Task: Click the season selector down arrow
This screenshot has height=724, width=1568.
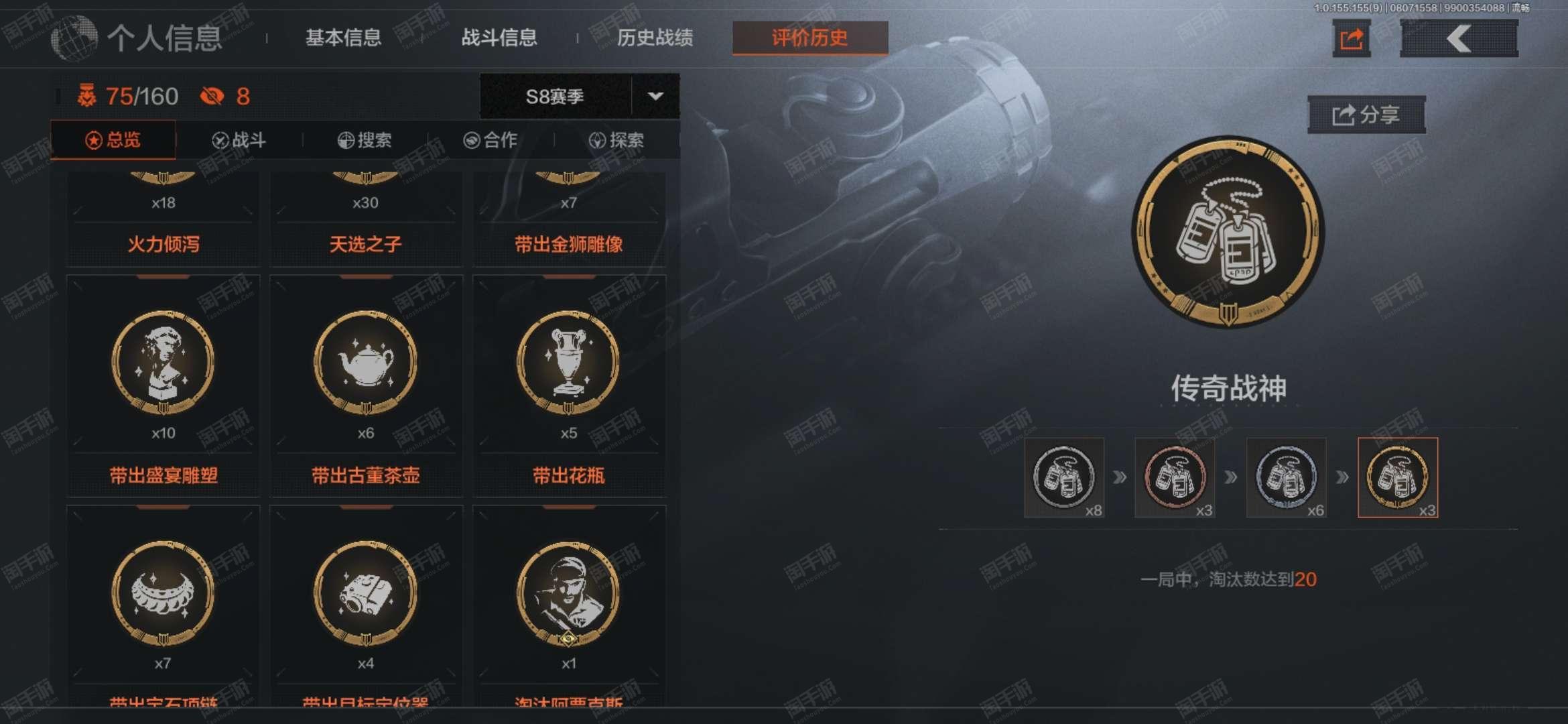Action: coord(655,96)
